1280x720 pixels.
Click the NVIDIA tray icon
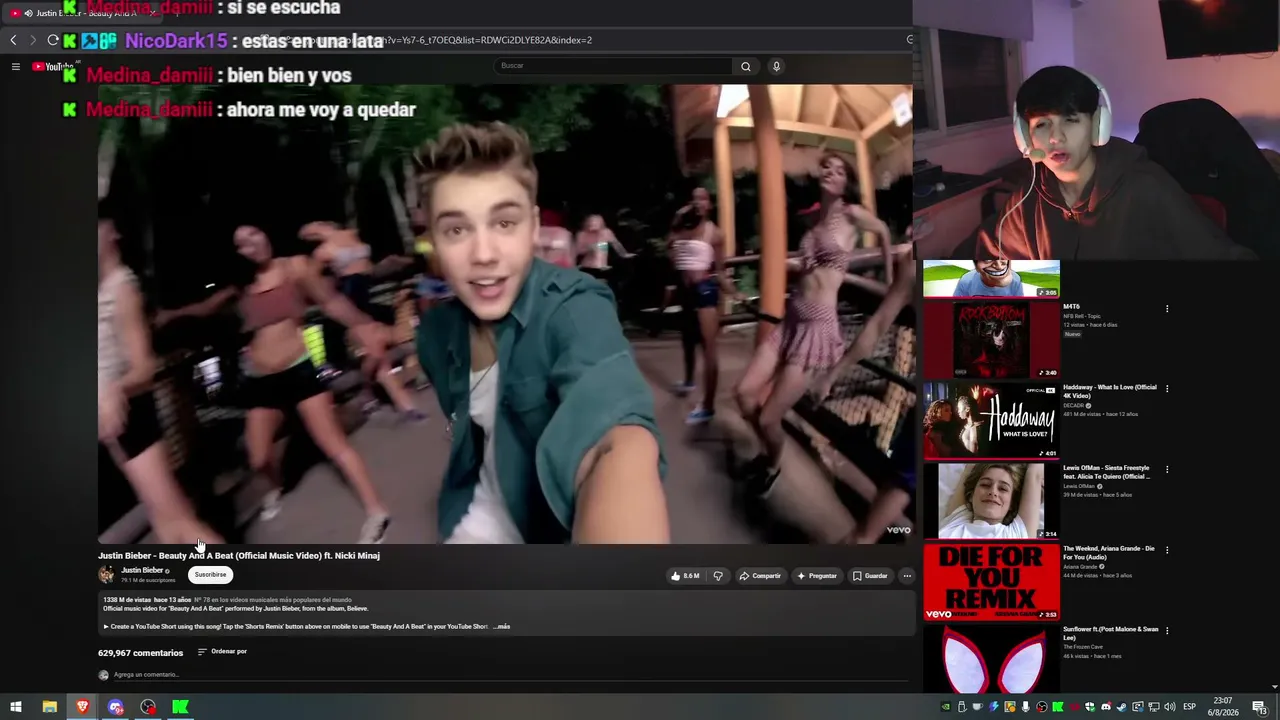[945, 707]
